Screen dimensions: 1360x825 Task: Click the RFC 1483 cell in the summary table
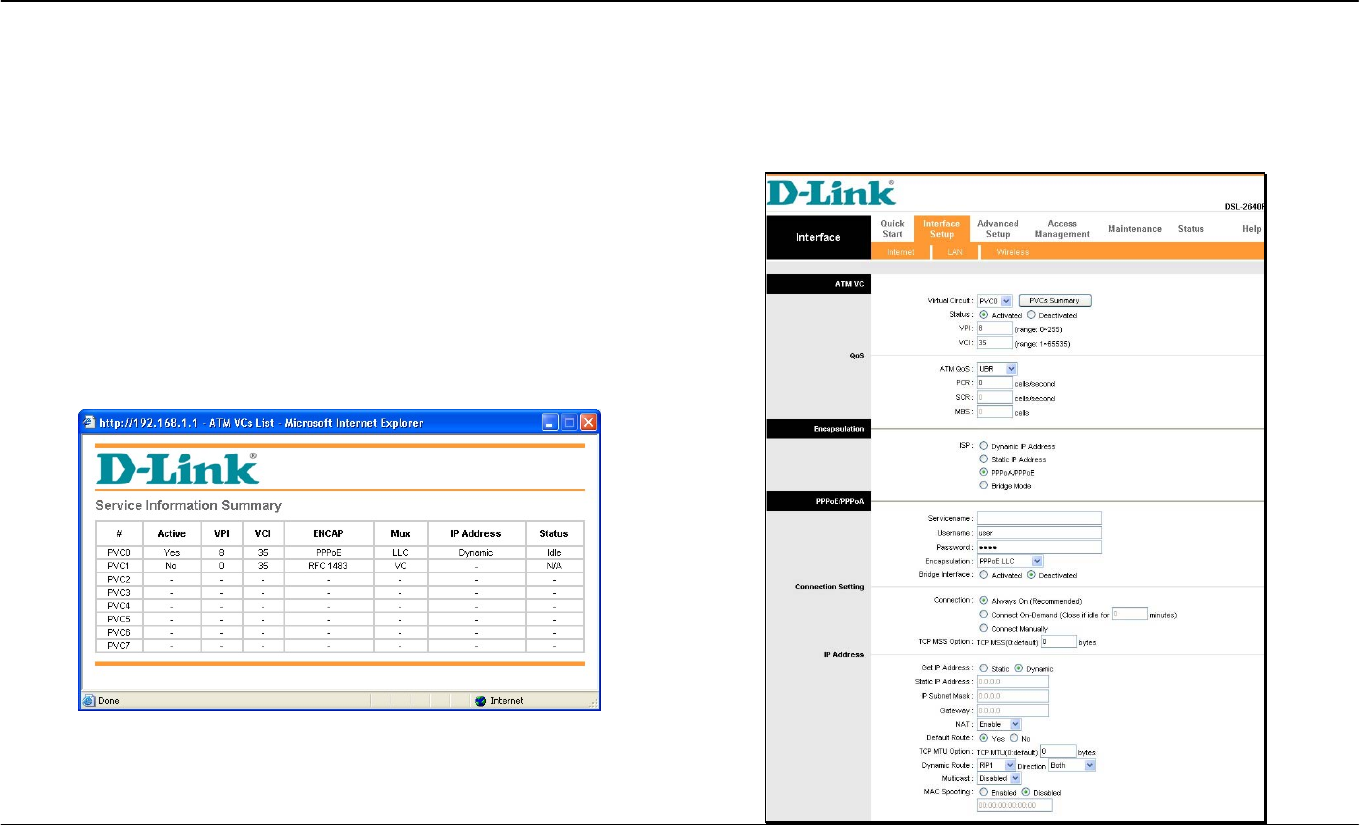click(x=327, y=565)
